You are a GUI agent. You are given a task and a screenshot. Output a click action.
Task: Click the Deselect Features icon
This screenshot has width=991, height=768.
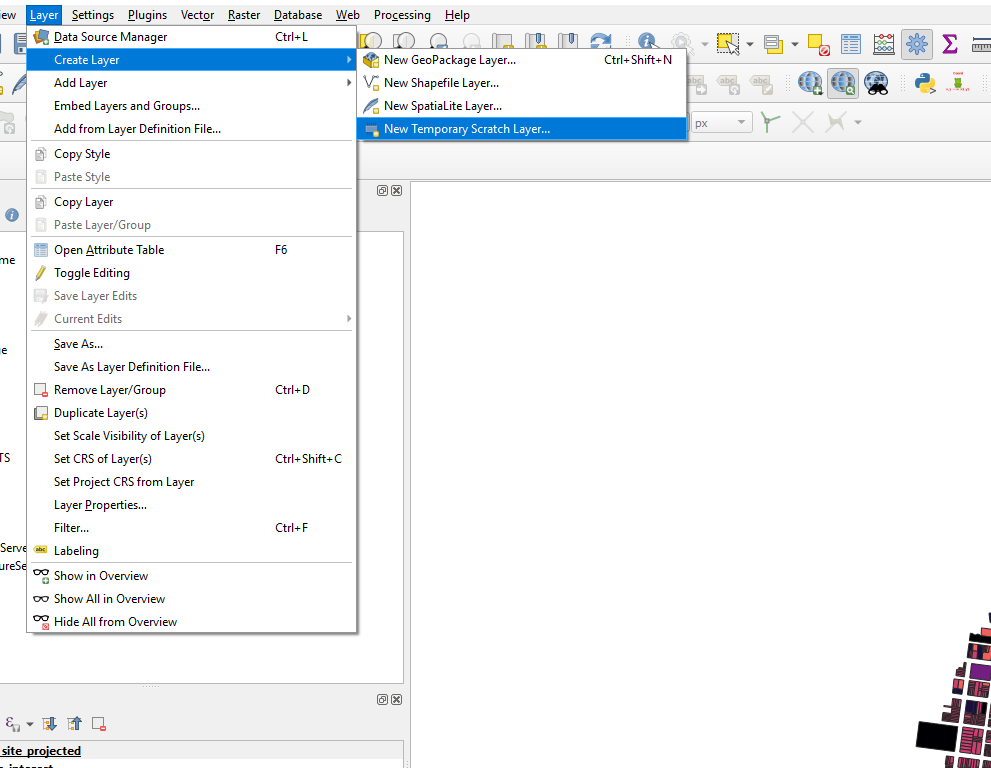coord(818,44)
